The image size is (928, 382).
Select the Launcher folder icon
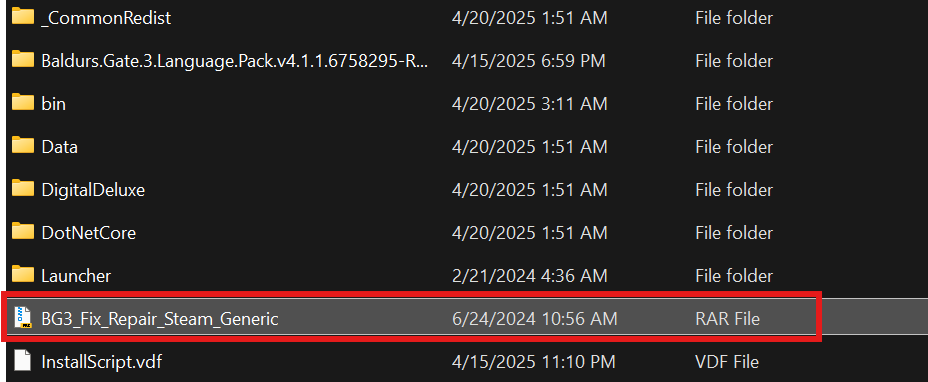(23, 274)
